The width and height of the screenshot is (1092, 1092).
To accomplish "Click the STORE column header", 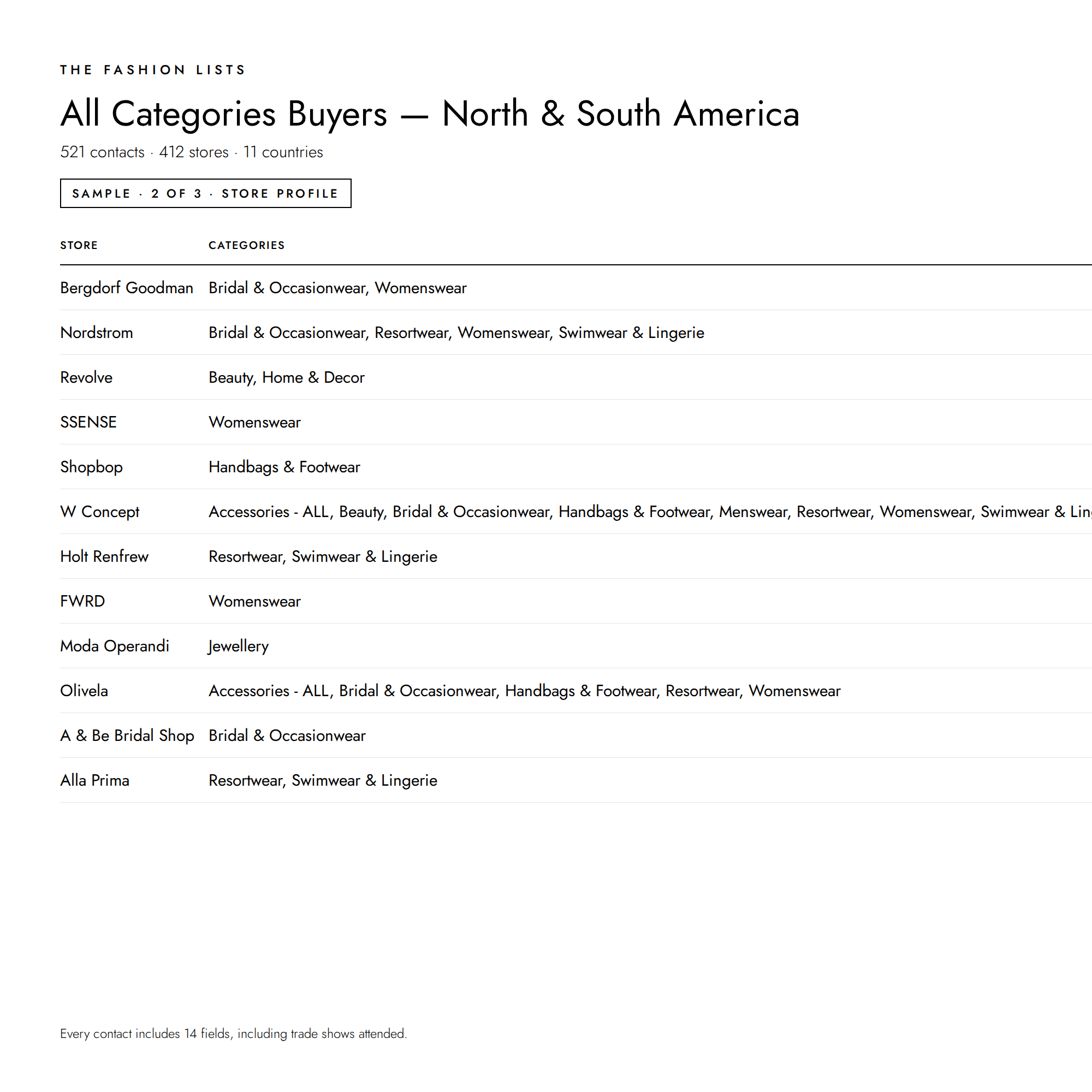I will pos(79,245).
